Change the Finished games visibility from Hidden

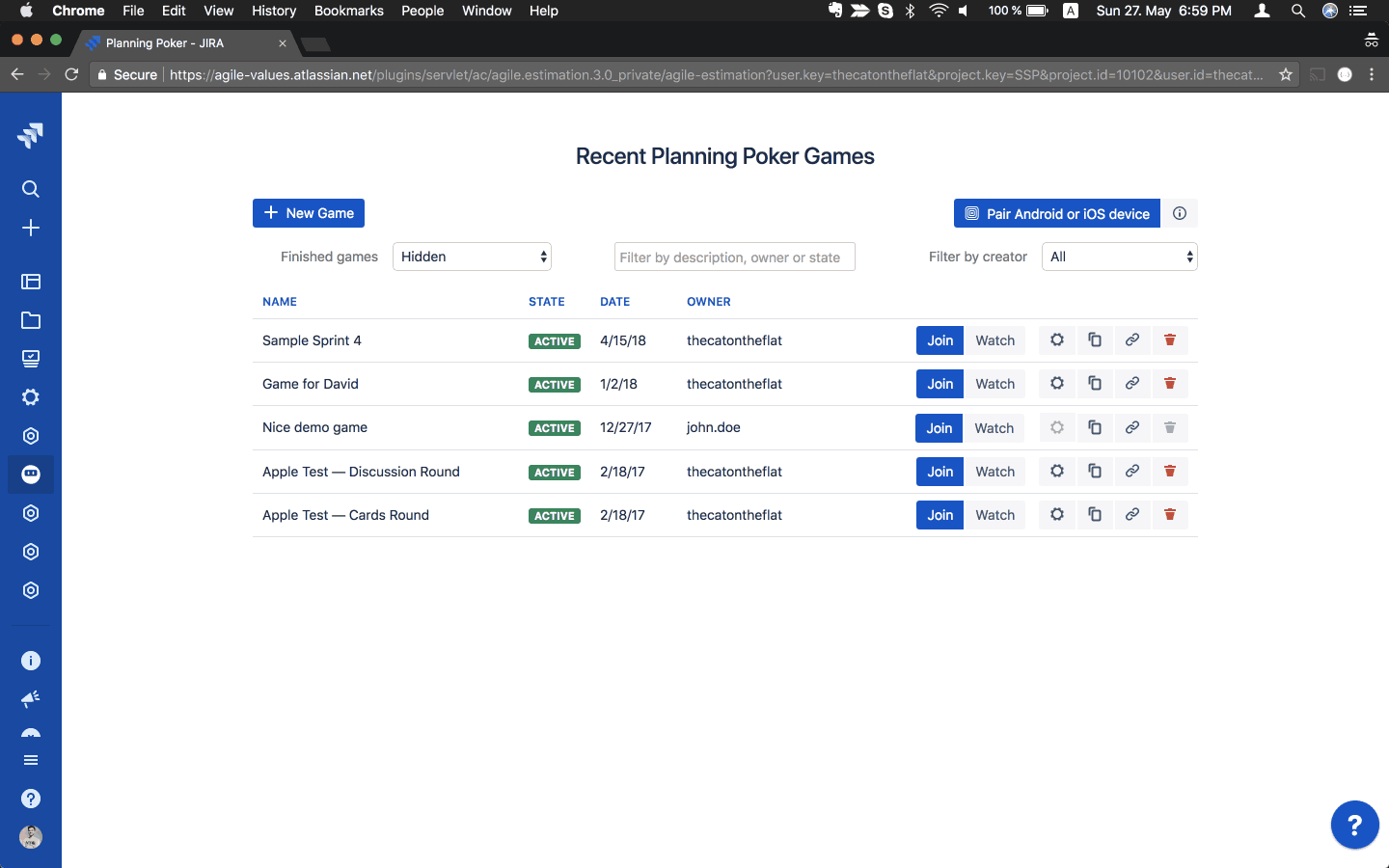coord(472,257)
